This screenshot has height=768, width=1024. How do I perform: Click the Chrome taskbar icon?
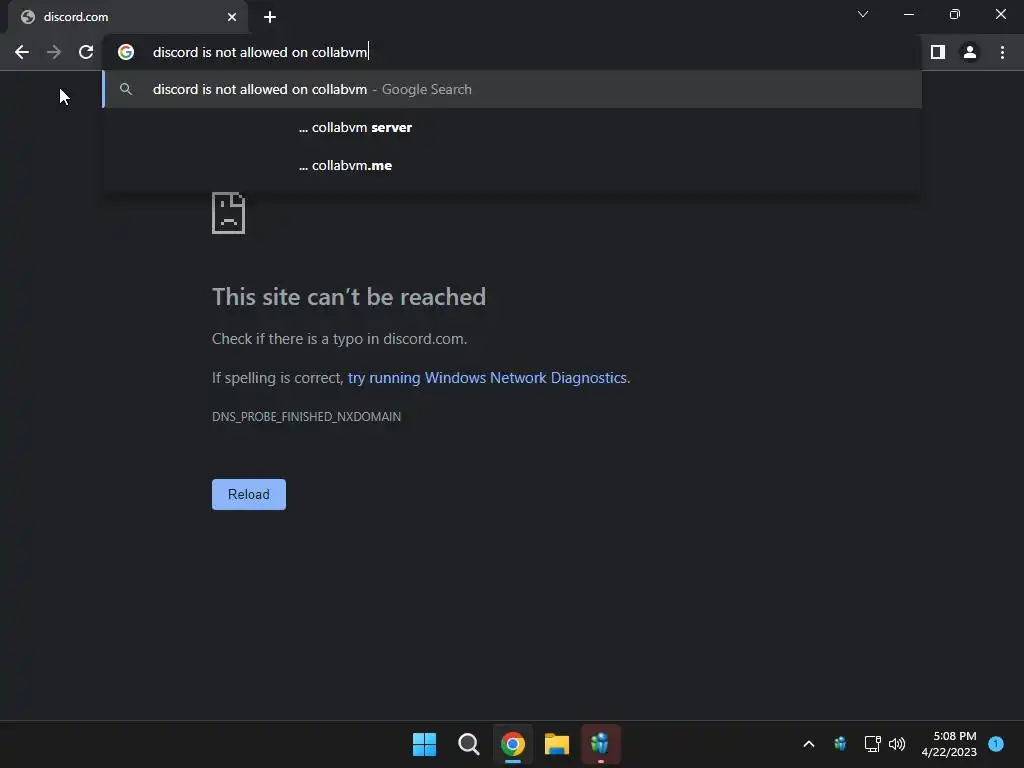513,744
